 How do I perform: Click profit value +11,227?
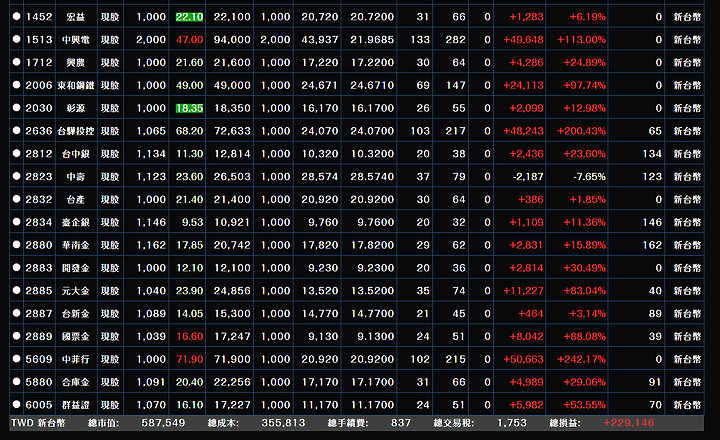pyautogui.click(x=523, y=291)
